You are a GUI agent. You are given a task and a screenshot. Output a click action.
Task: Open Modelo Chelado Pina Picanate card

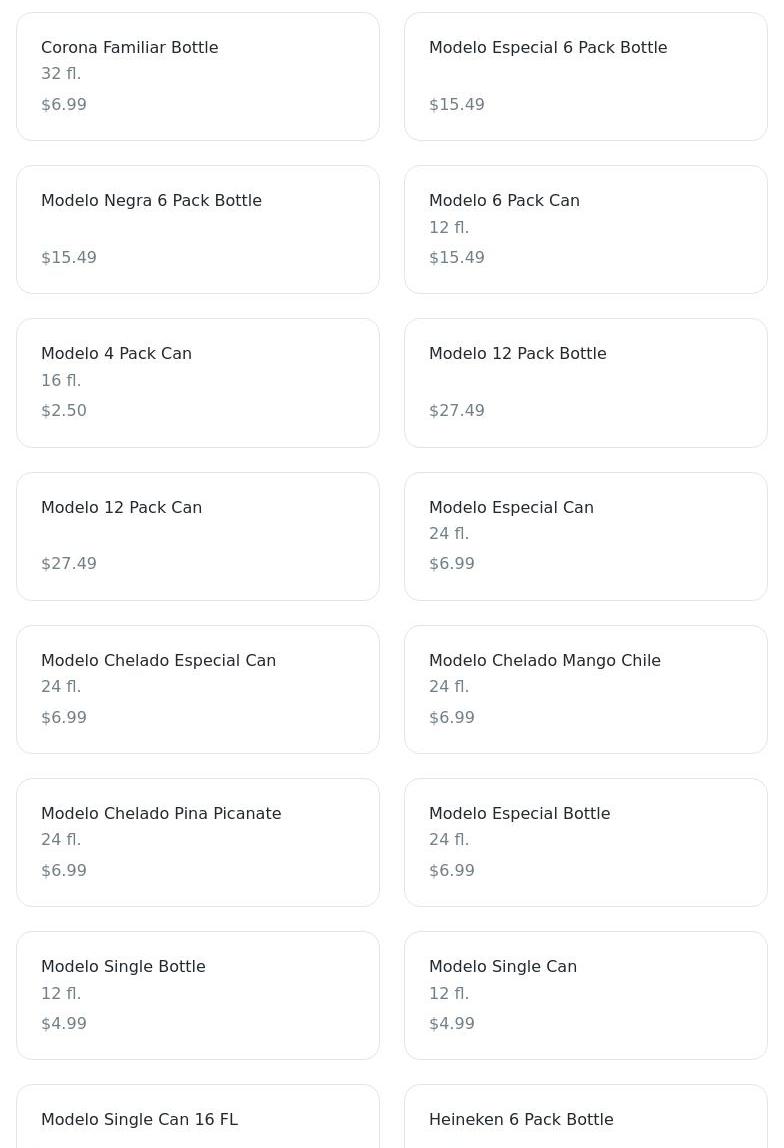(198, 842)
